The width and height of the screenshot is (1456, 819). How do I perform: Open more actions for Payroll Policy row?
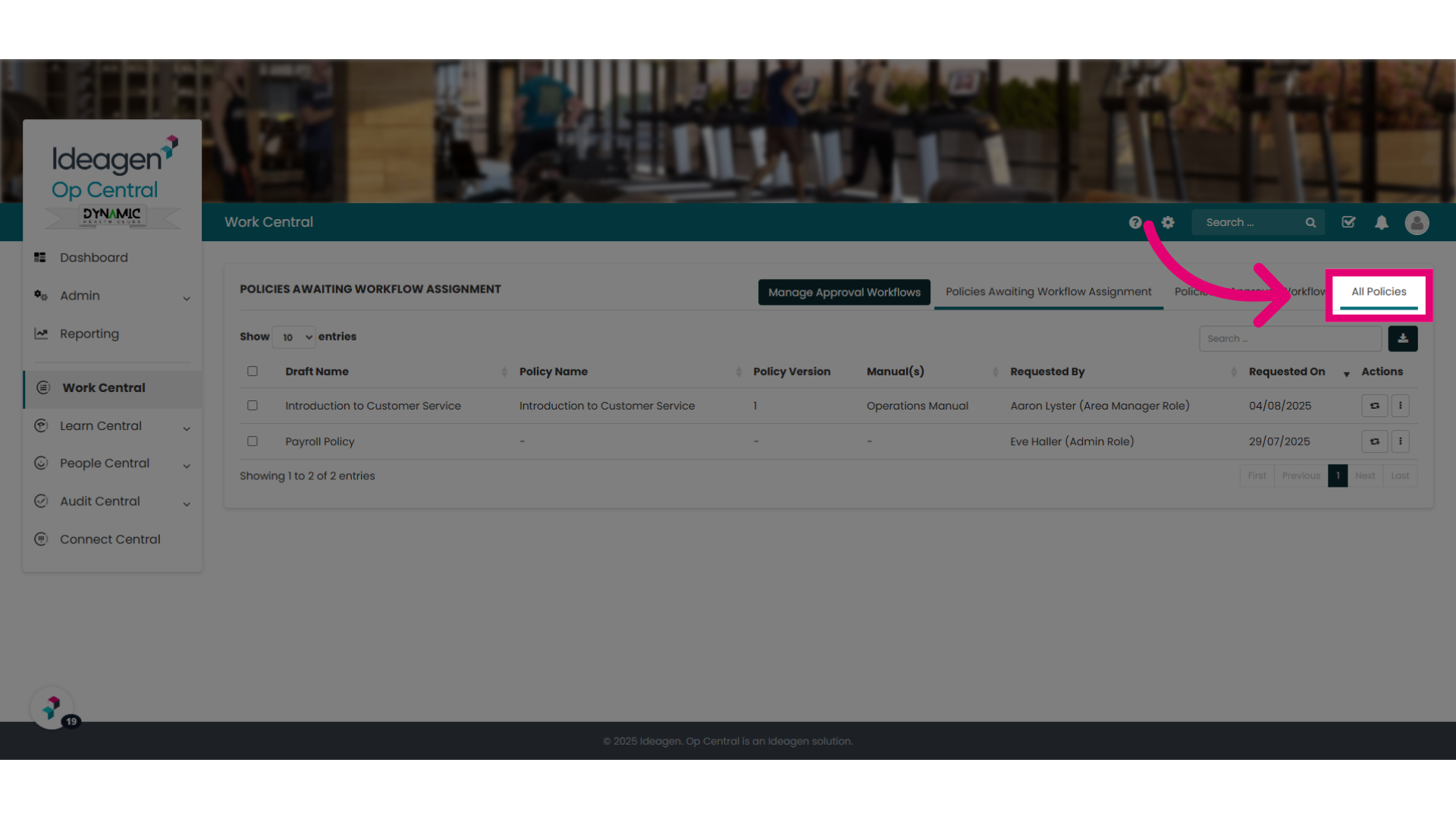pos(1400,441)
